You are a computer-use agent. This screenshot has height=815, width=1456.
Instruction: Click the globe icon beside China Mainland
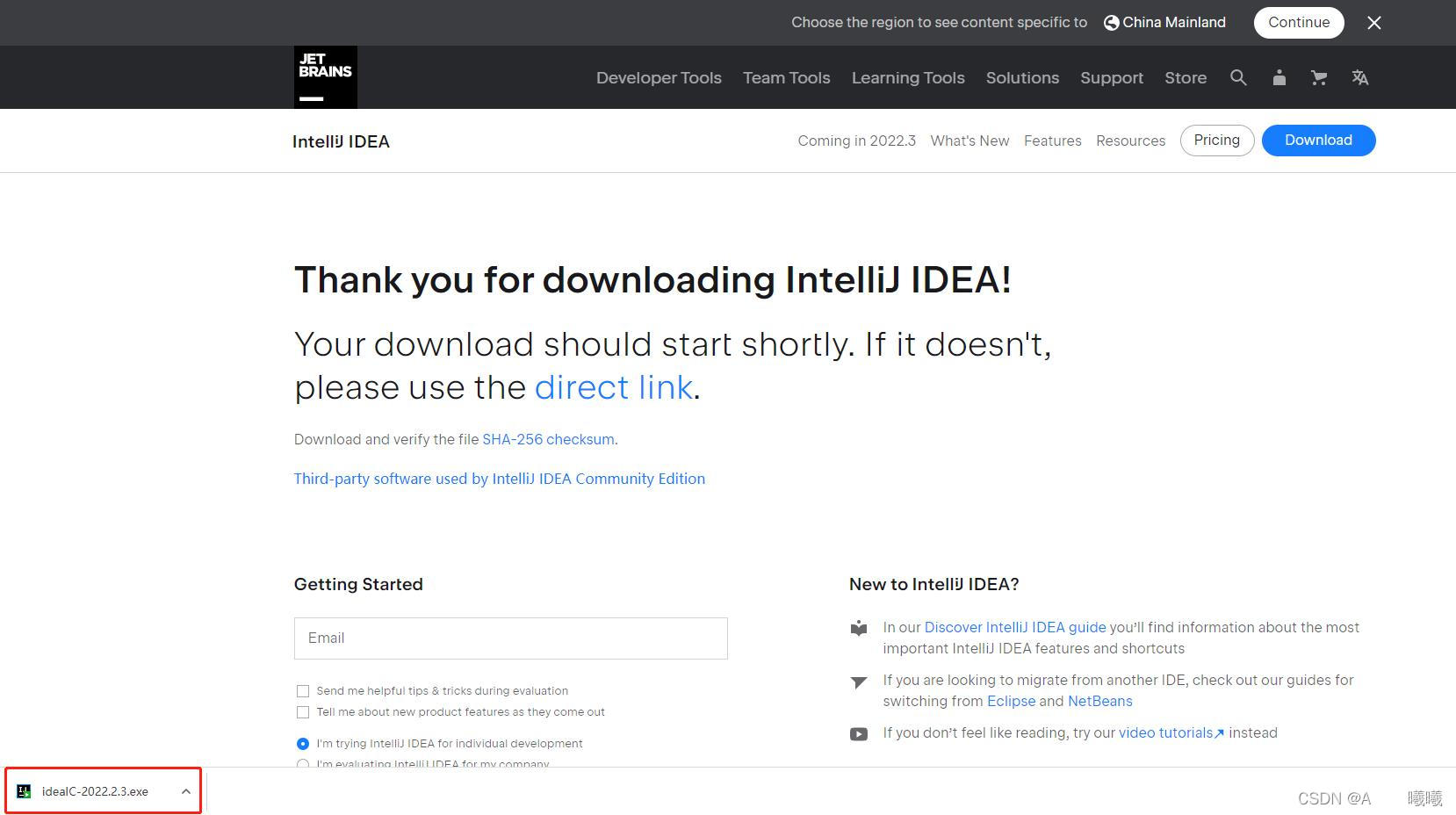1111,23
